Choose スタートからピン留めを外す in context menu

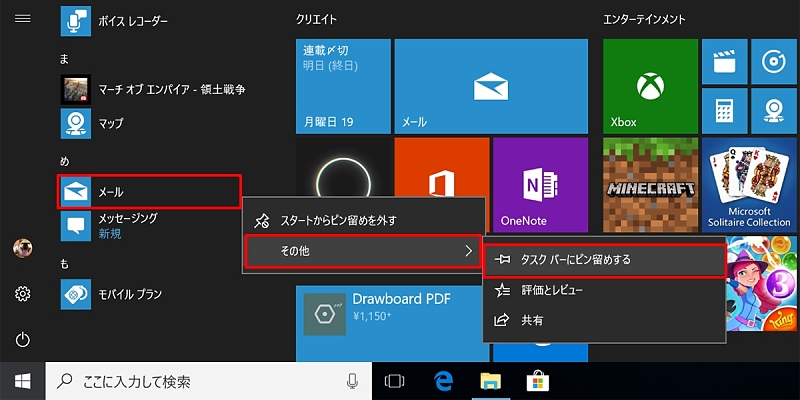click(363, 221)
